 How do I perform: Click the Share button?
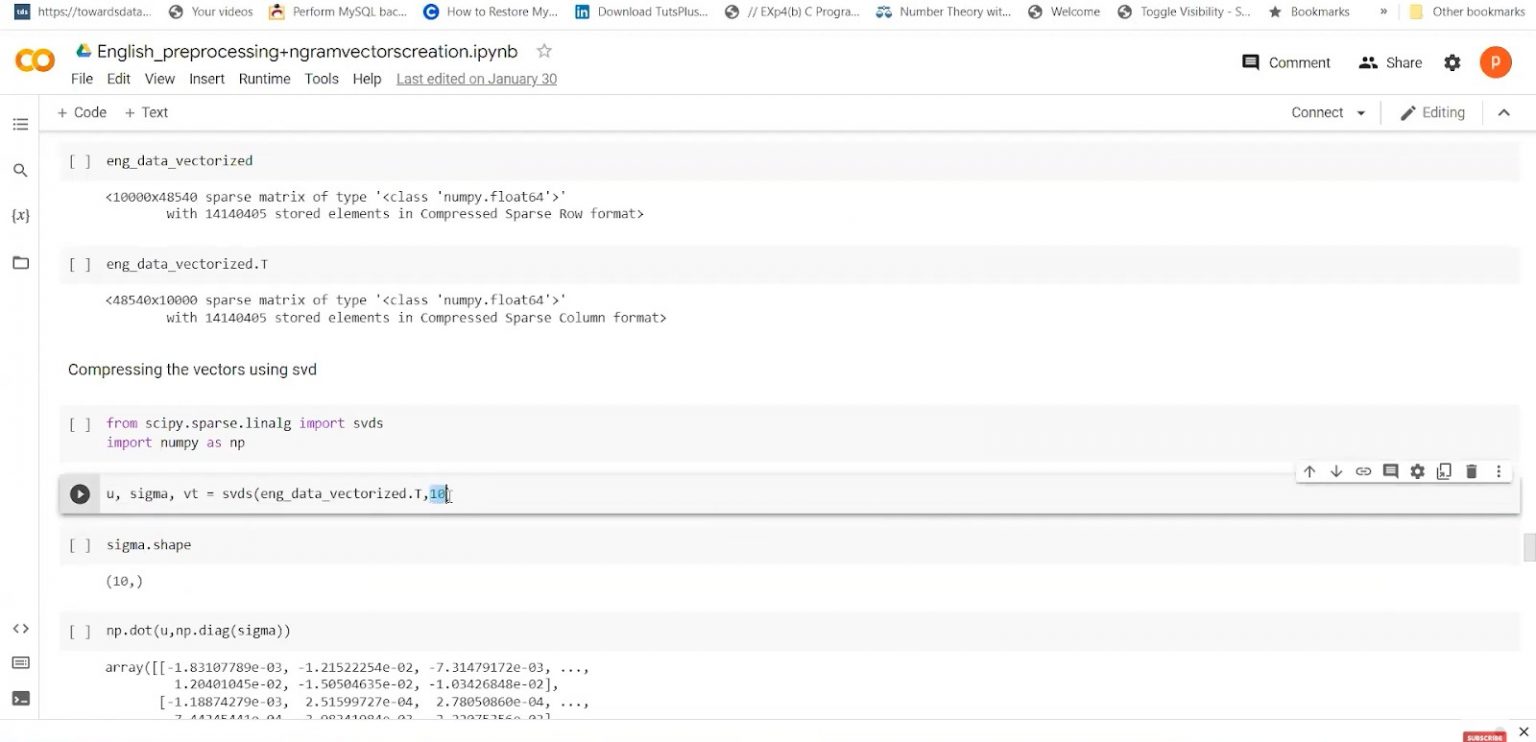[1390, 62]
